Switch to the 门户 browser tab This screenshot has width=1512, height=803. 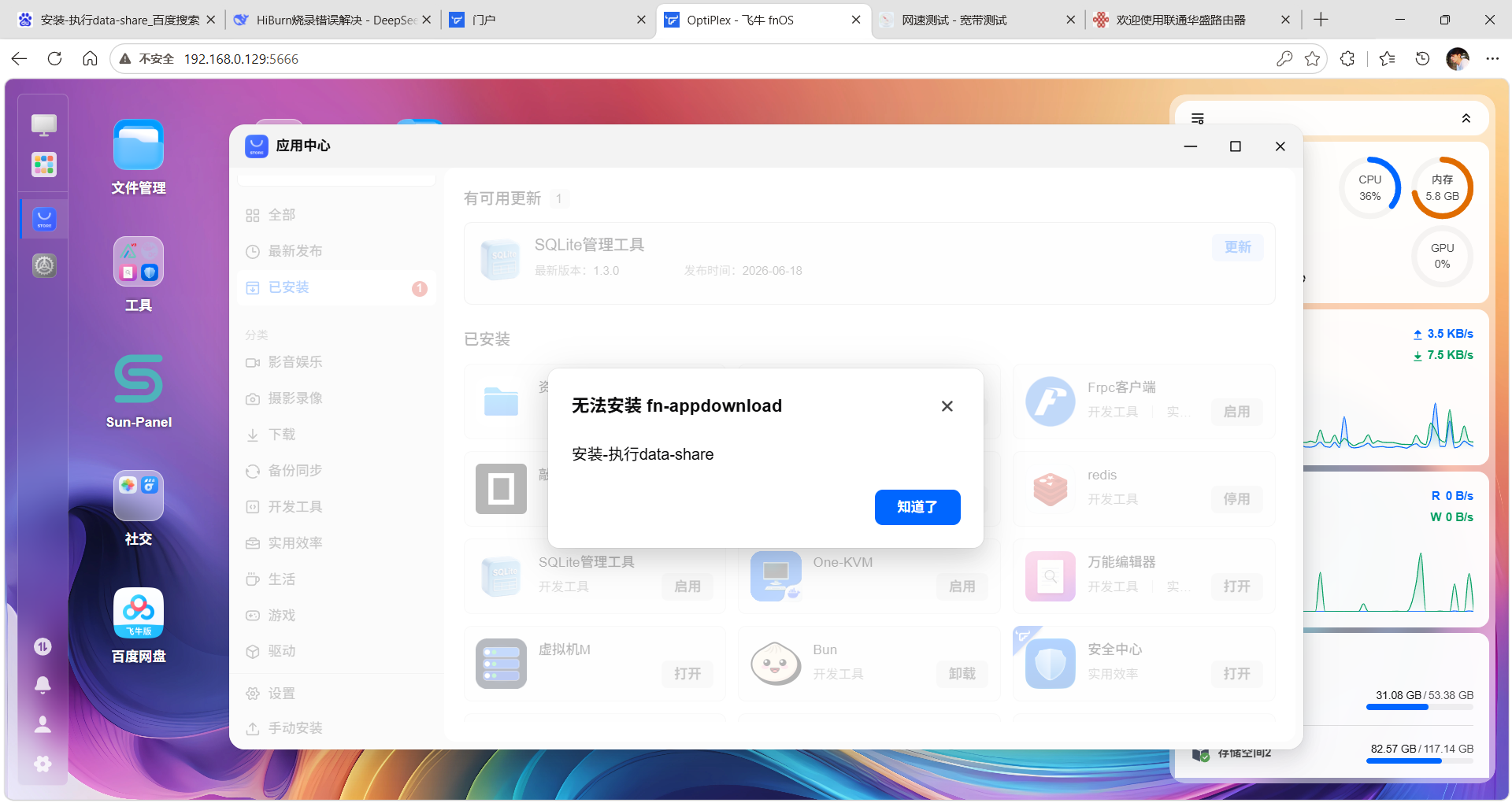(x=548, y=20)
